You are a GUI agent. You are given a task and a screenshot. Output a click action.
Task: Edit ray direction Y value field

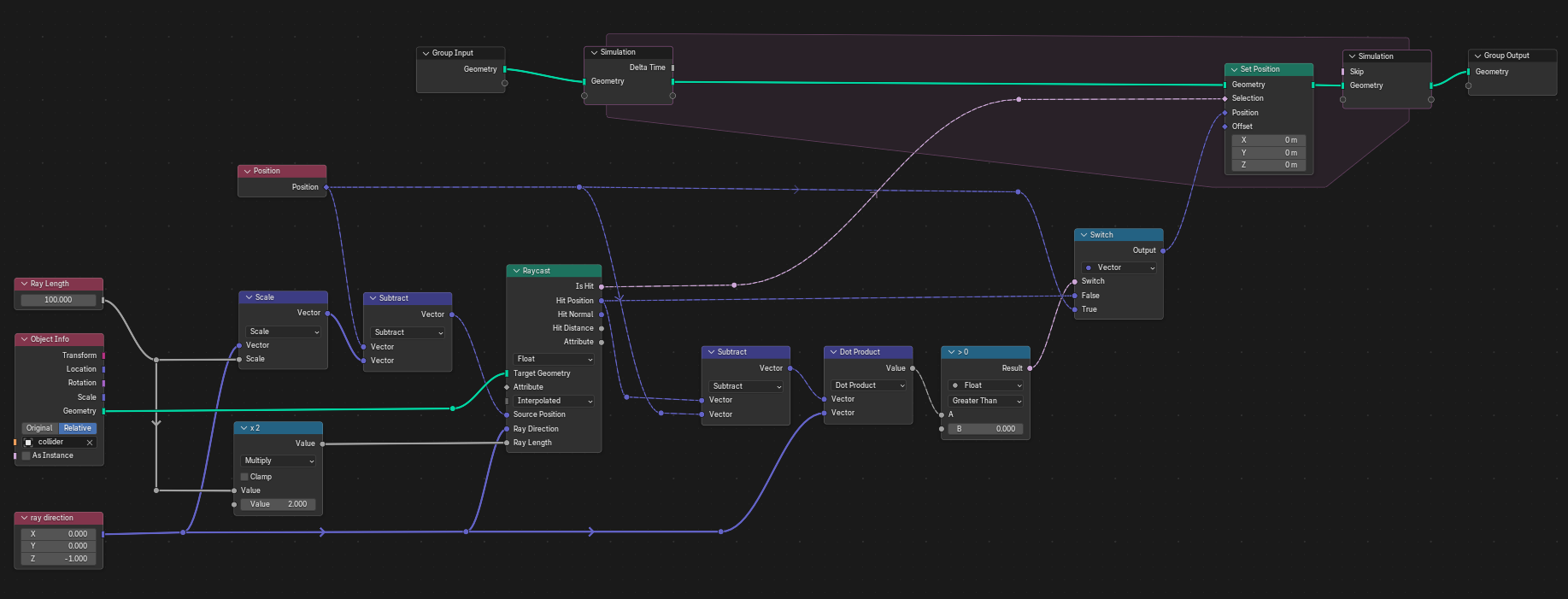point(58,546)
